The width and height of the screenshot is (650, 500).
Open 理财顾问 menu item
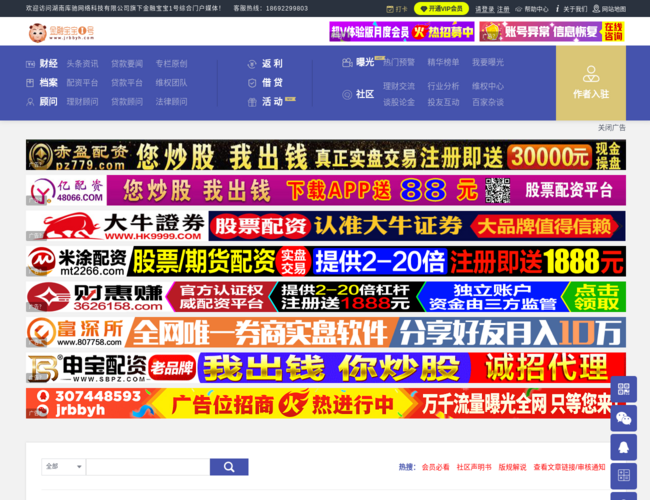pos(82,102)
